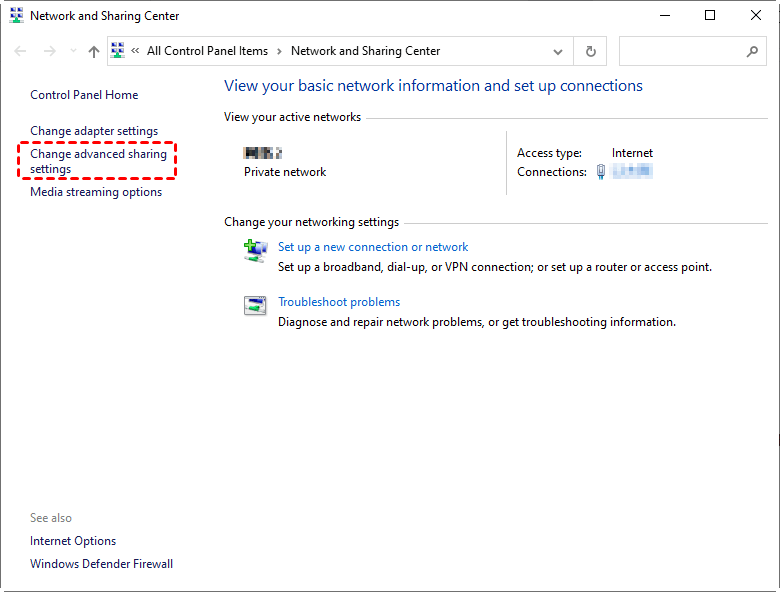The width and height of the screenshot is (780, 592).
Task: Open Change advanced sharing settings
Action: pos(98,162)
